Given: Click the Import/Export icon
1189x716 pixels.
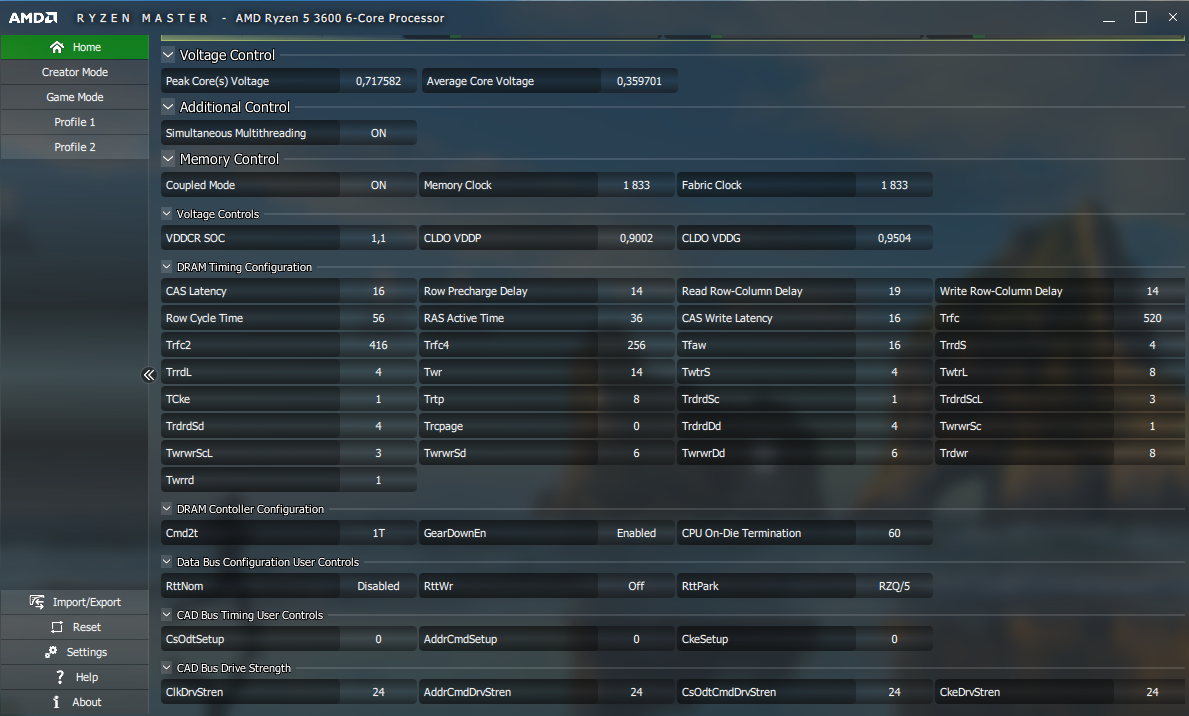Looking at the screenshot, I should [x=36, y=601].
